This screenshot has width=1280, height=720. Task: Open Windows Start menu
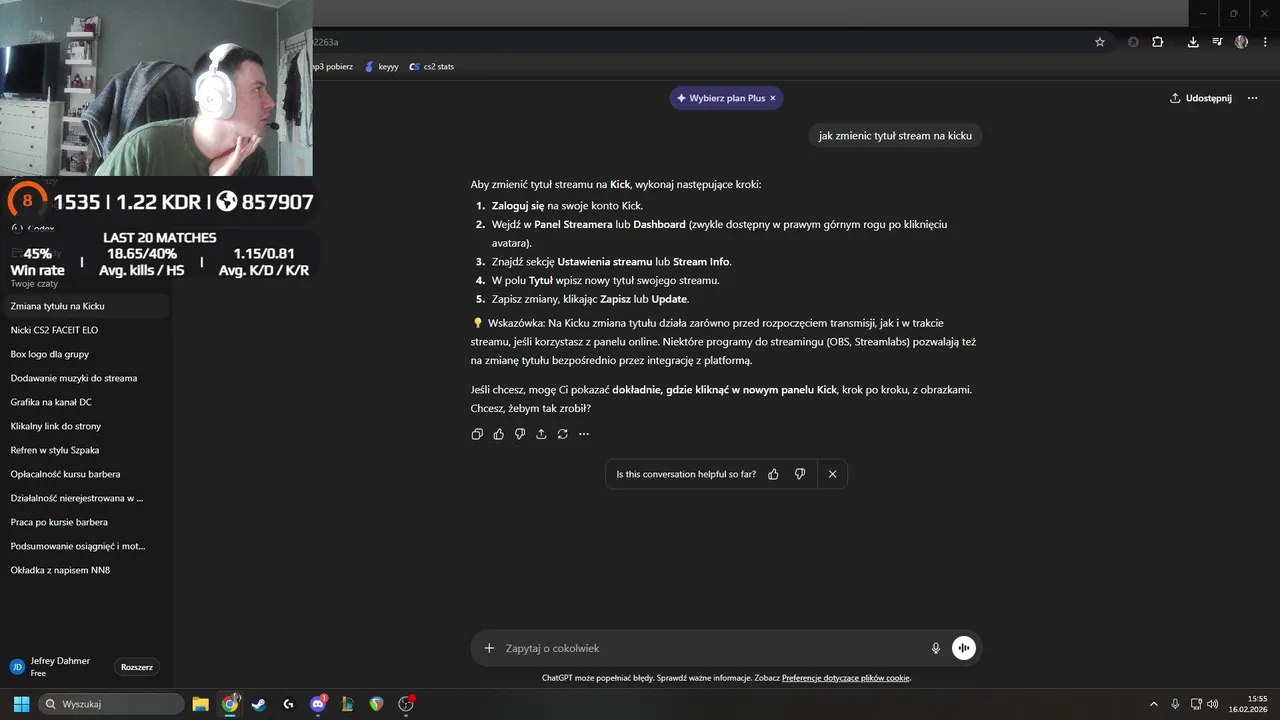tap(20, 704)
